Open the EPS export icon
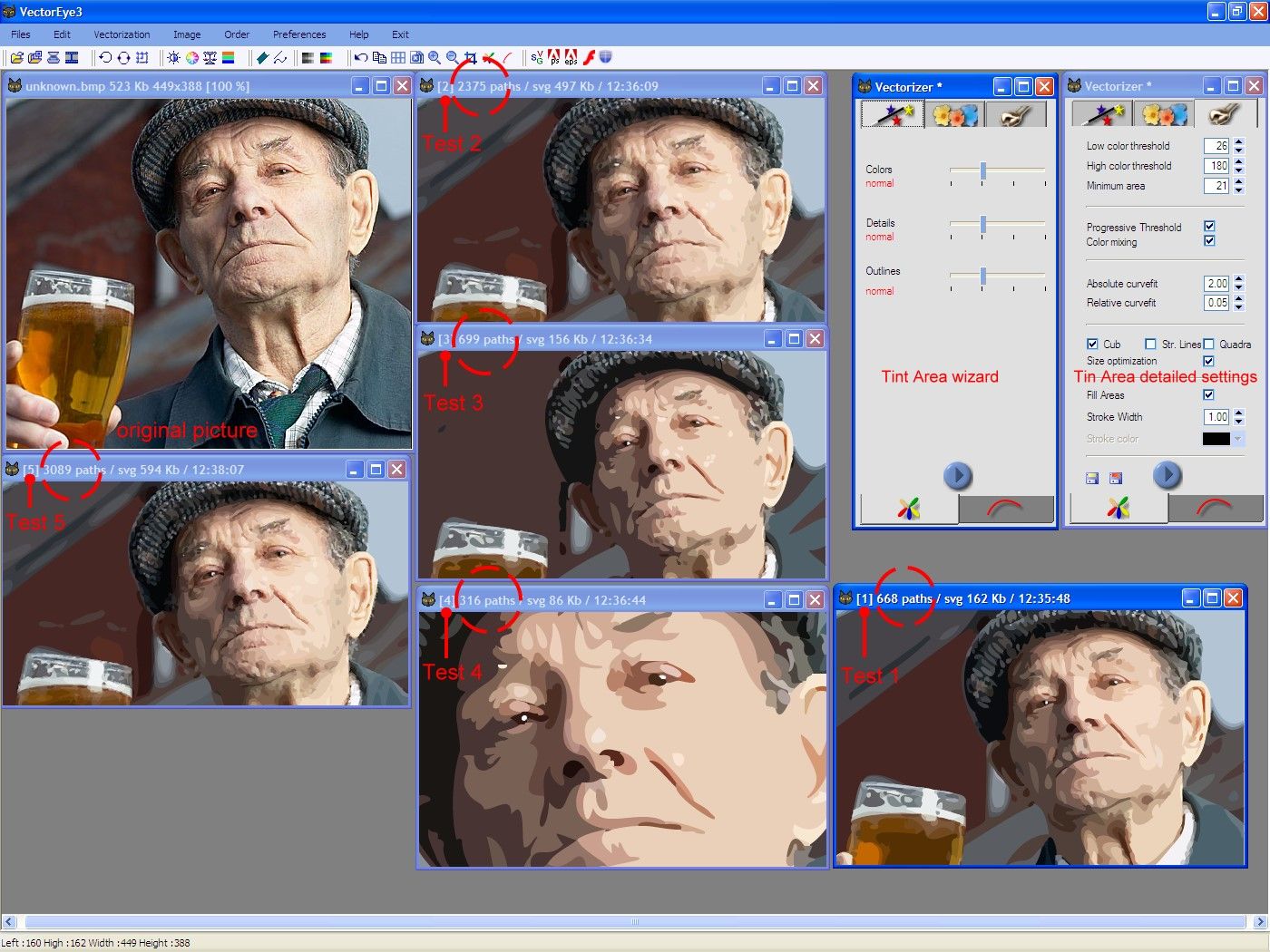This screenshot has height=952, width=1270. tap(570, 57)
